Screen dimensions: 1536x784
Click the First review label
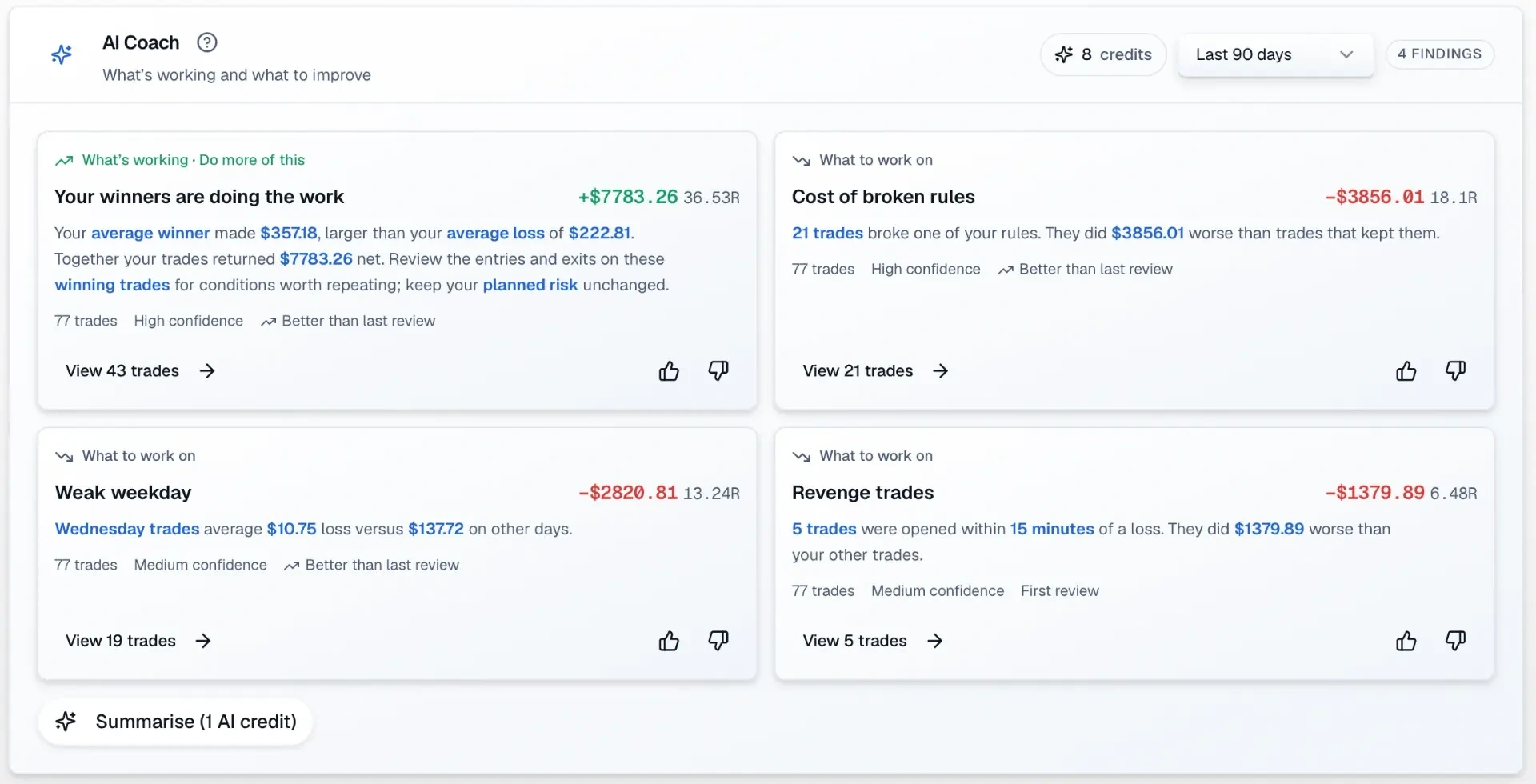coord(1060,590)
